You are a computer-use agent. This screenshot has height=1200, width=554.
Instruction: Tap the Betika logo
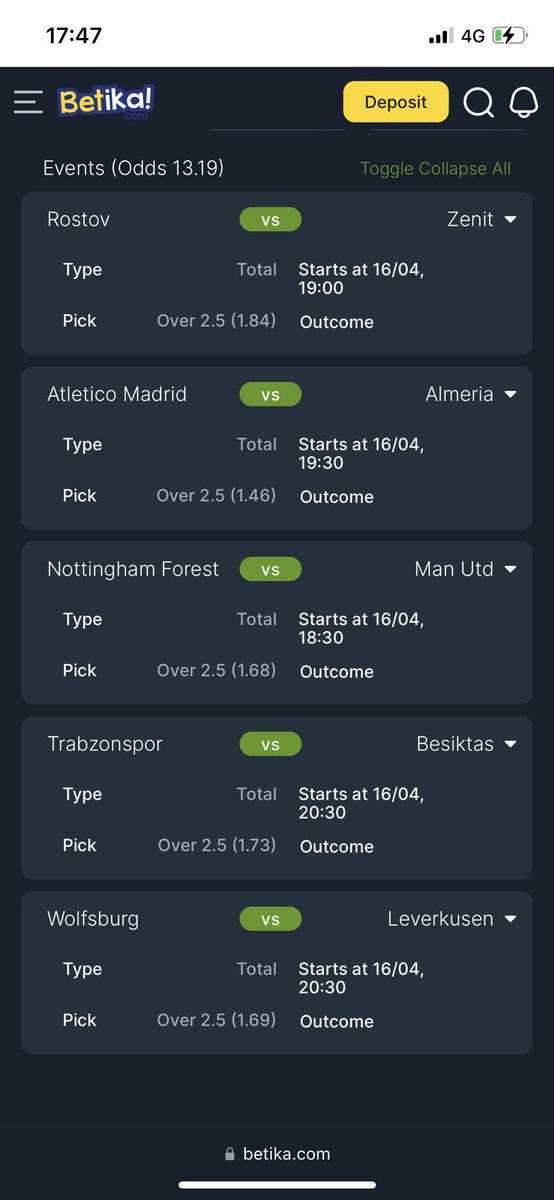pos(106,102)
